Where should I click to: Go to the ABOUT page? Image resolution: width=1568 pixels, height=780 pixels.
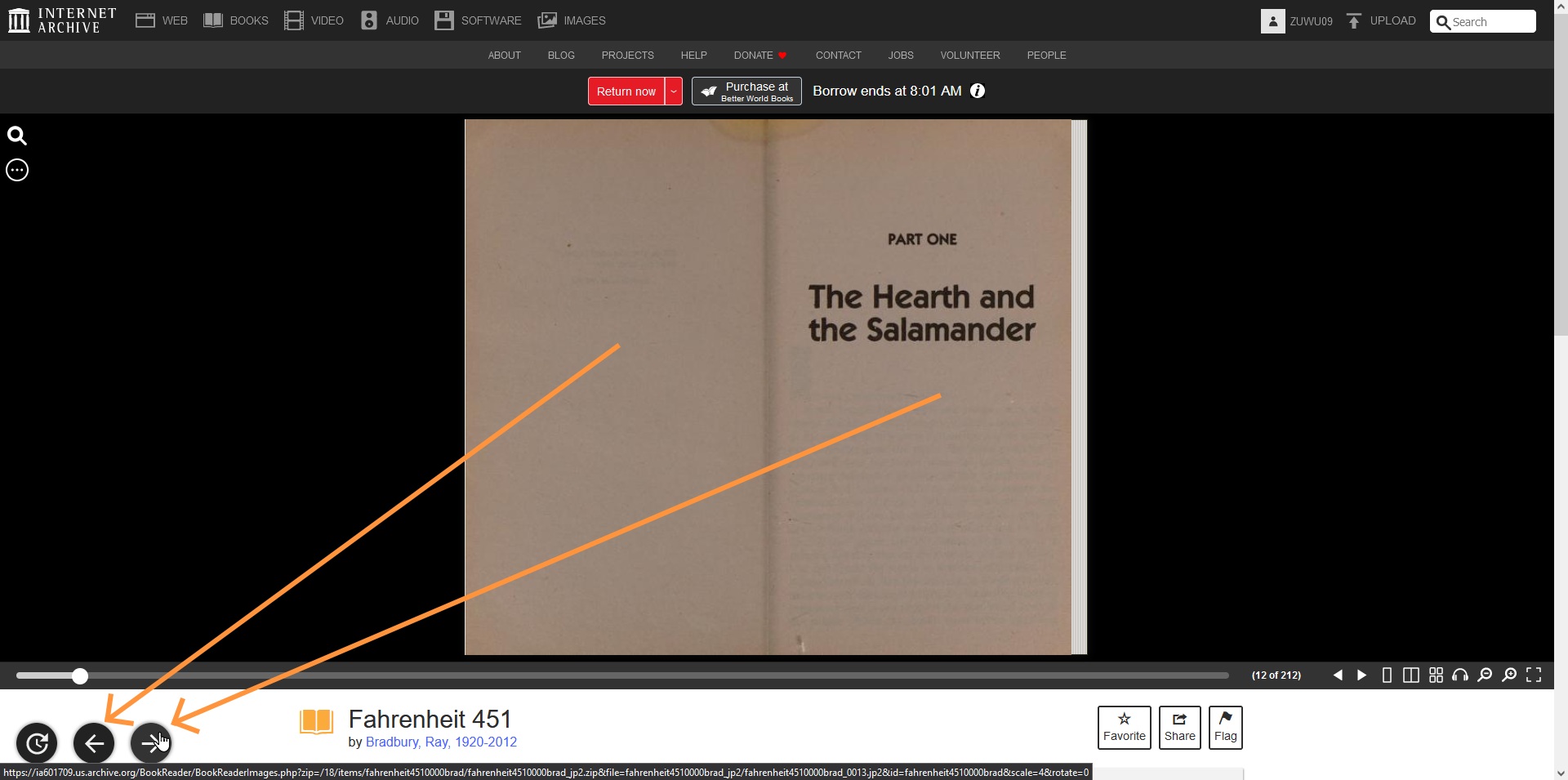click(x=505, y=56)
